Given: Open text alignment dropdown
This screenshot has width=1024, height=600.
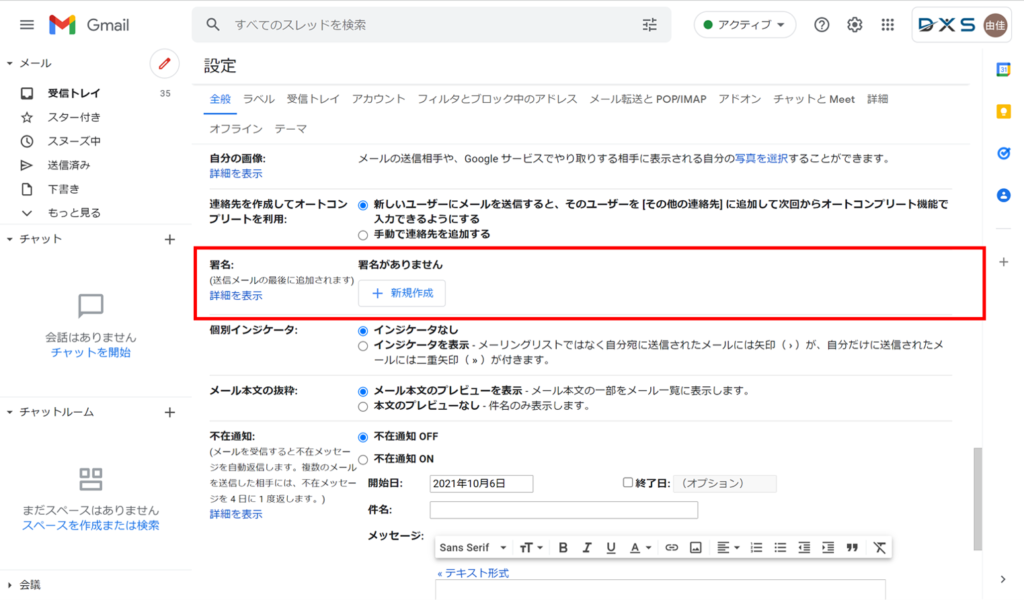Looking at the screenshot, I should (728, 548).
